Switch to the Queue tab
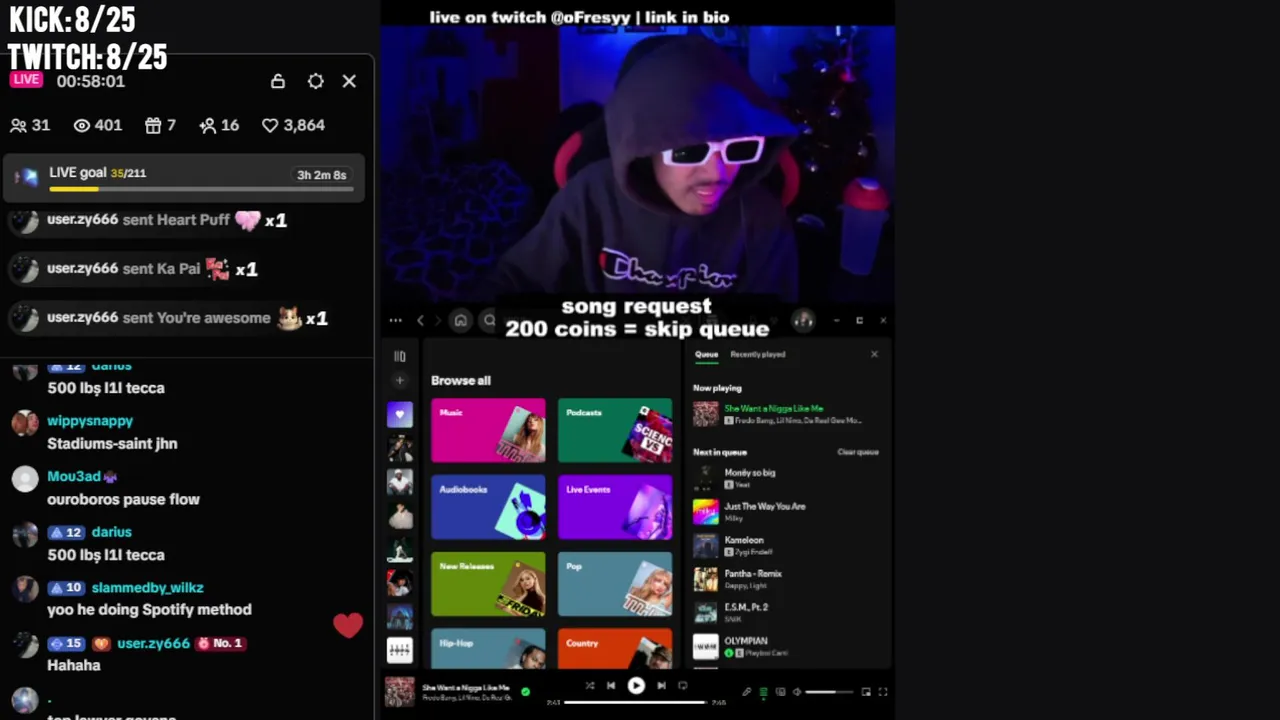 tap(706, 354)
